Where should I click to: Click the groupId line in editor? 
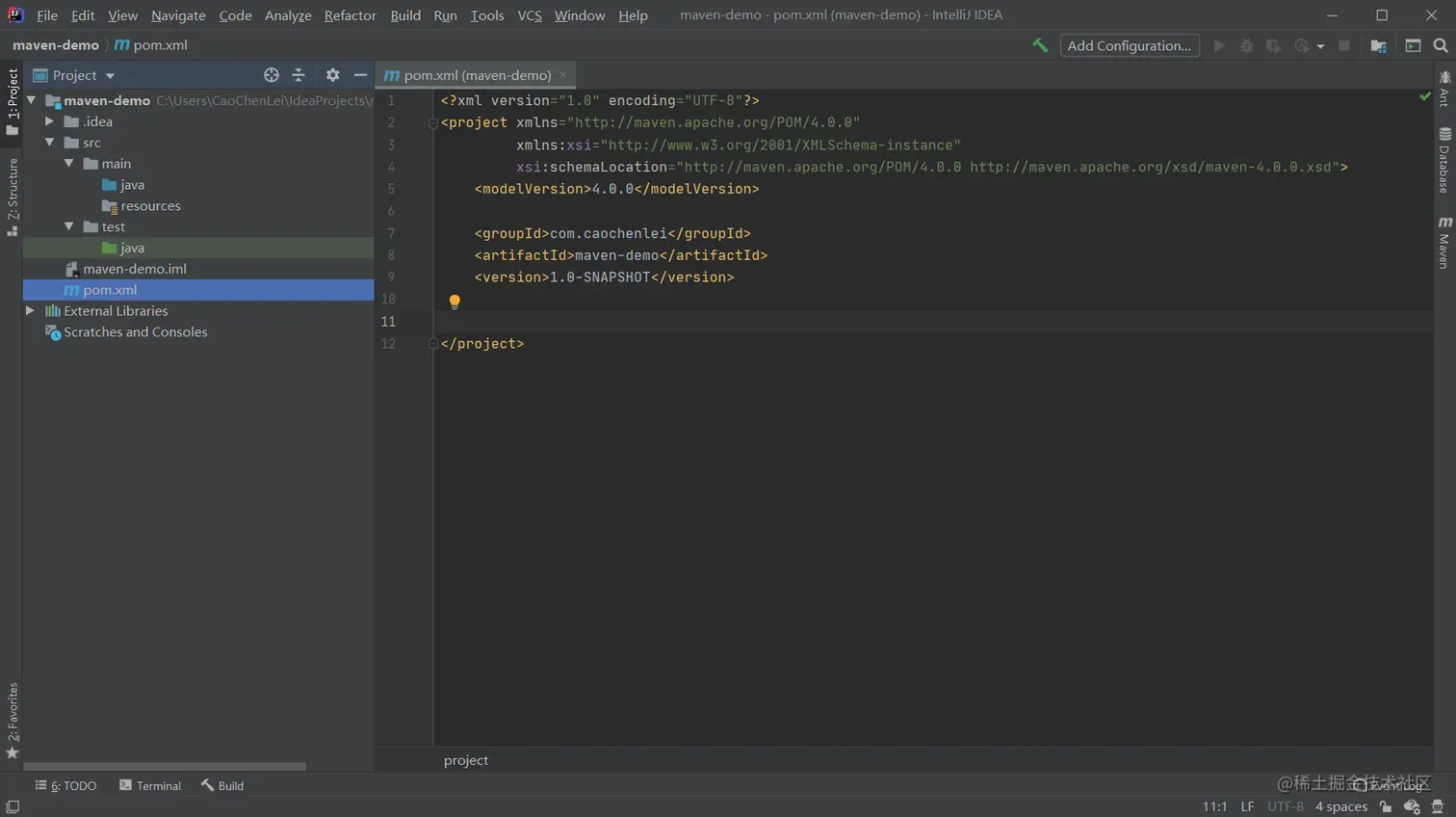tap(612, 233)
